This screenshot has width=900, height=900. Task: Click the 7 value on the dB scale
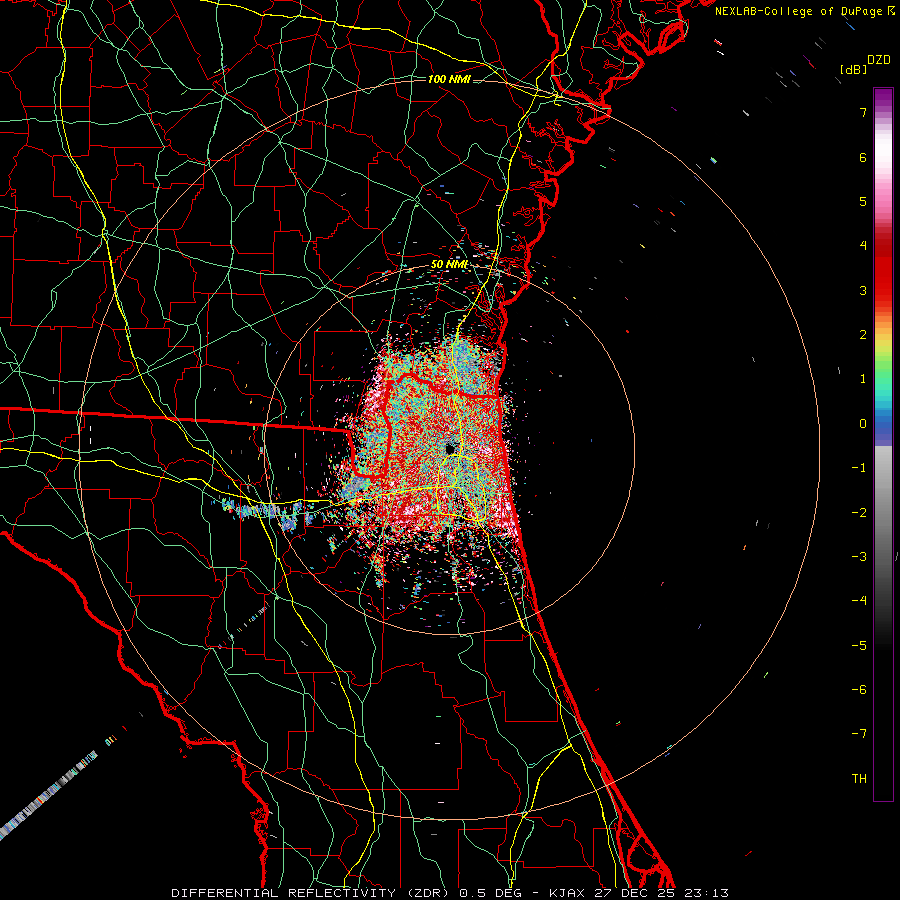[x=863, y=112]
